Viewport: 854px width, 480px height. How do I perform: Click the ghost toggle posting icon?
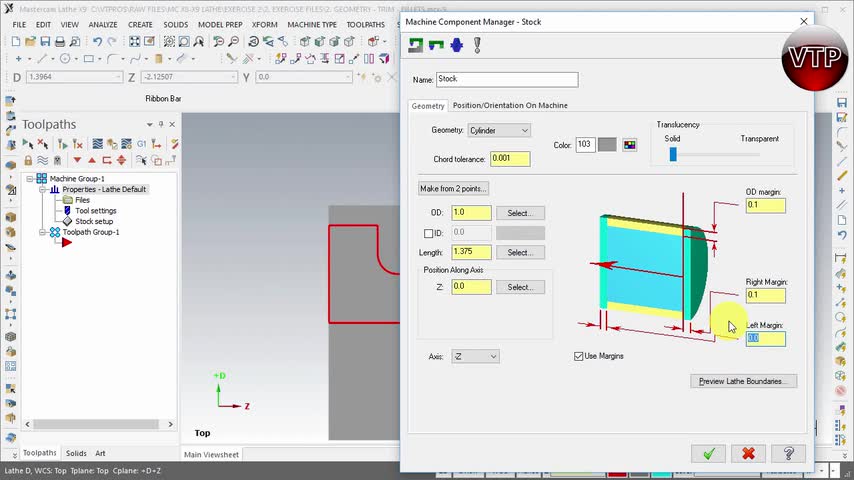(57, 160)
